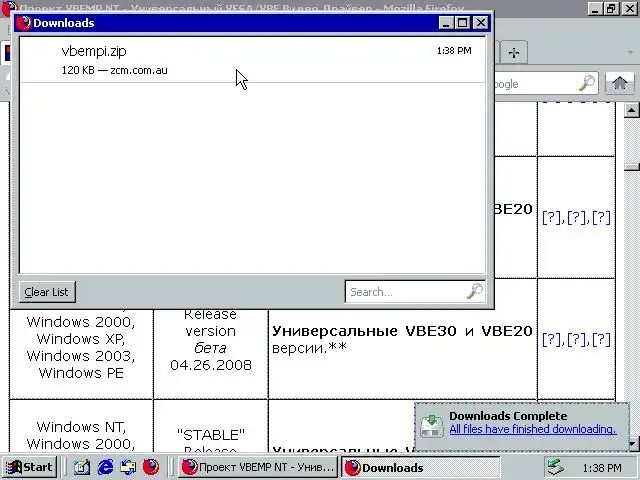Launch Internet Explorer from Quick Launch

pos(105,467)
